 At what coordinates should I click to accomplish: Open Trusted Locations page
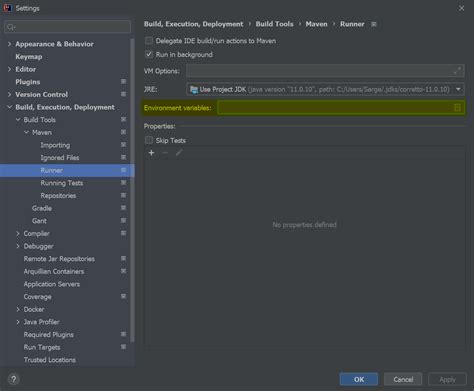click(49, 360)
